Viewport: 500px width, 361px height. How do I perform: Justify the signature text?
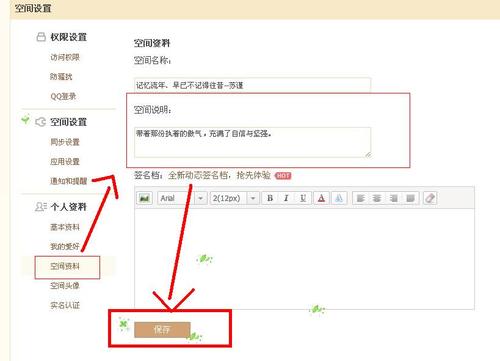(410, 198)
